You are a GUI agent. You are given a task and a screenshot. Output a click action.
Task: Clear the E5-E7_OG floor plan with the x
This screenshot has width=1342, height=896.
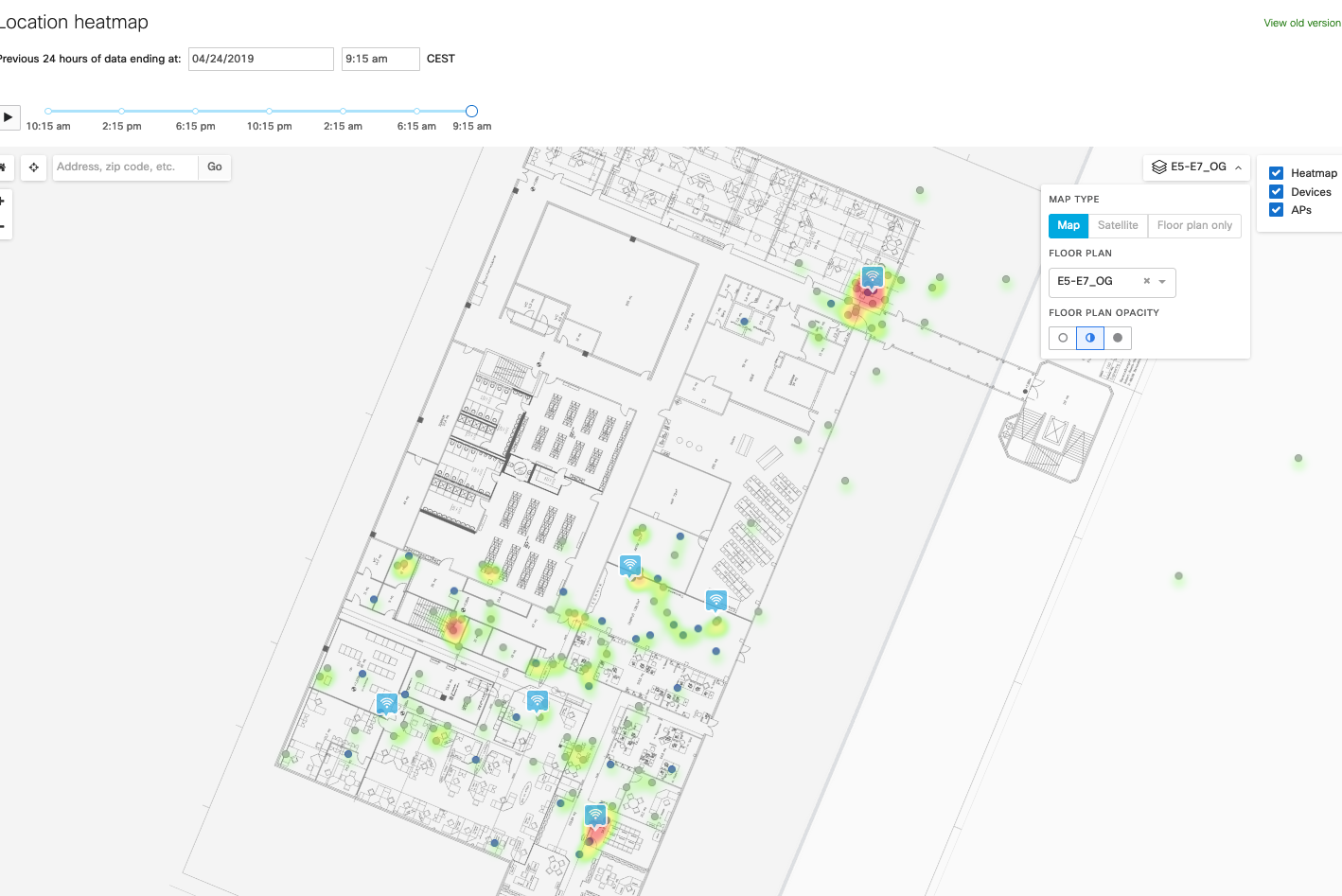click(x=1146, y=282)
